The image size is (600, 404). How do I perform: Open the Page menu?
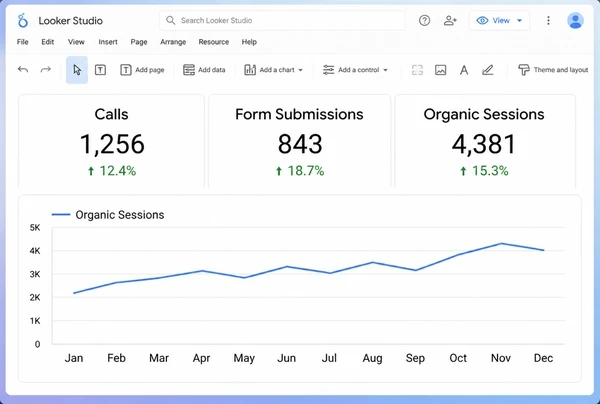139,42
